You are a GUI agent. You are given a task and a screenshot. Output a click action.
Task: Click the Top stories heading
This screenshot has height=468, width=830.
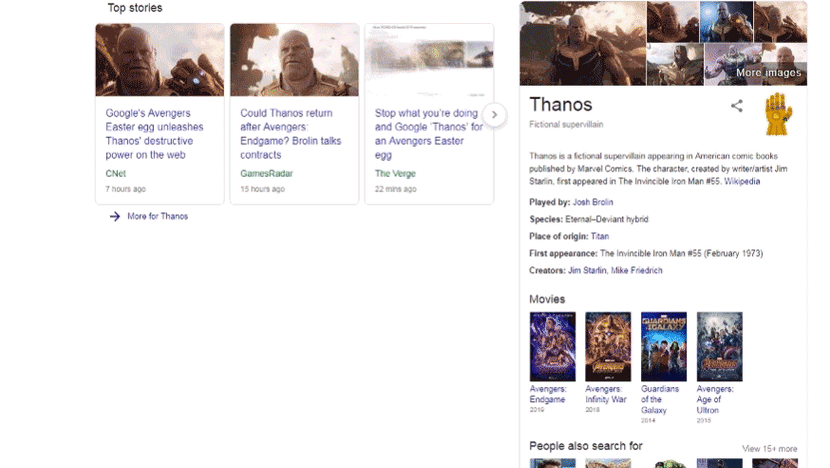135,8
